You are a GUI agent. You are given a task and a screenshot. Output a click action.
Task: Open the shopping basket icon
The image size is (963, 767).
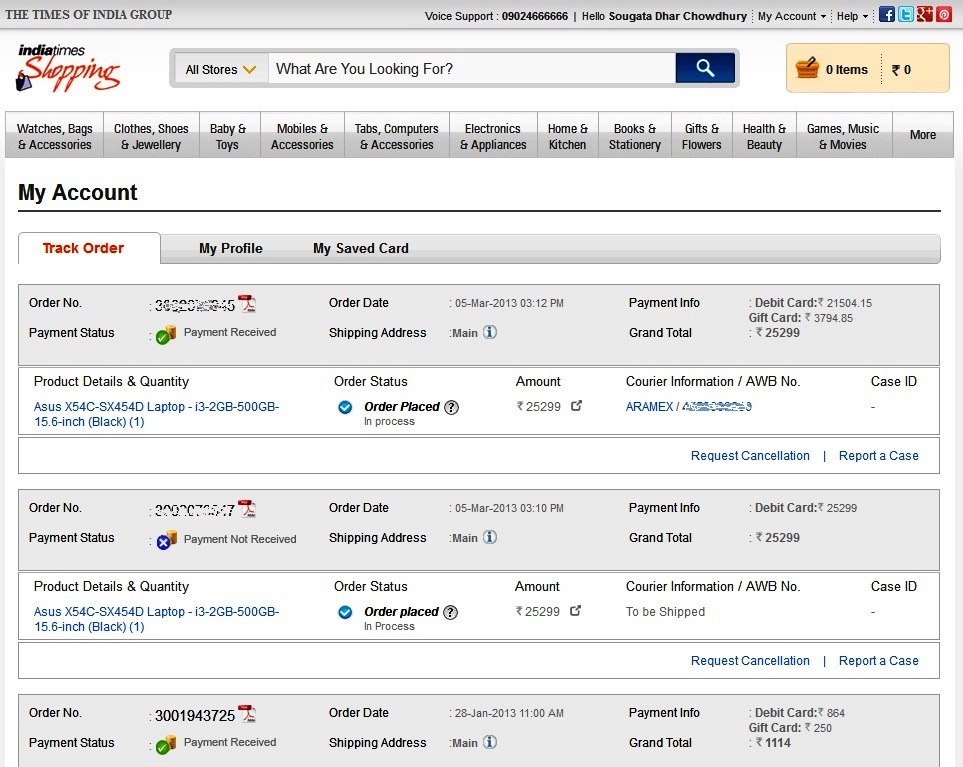[x=807, y=68]
